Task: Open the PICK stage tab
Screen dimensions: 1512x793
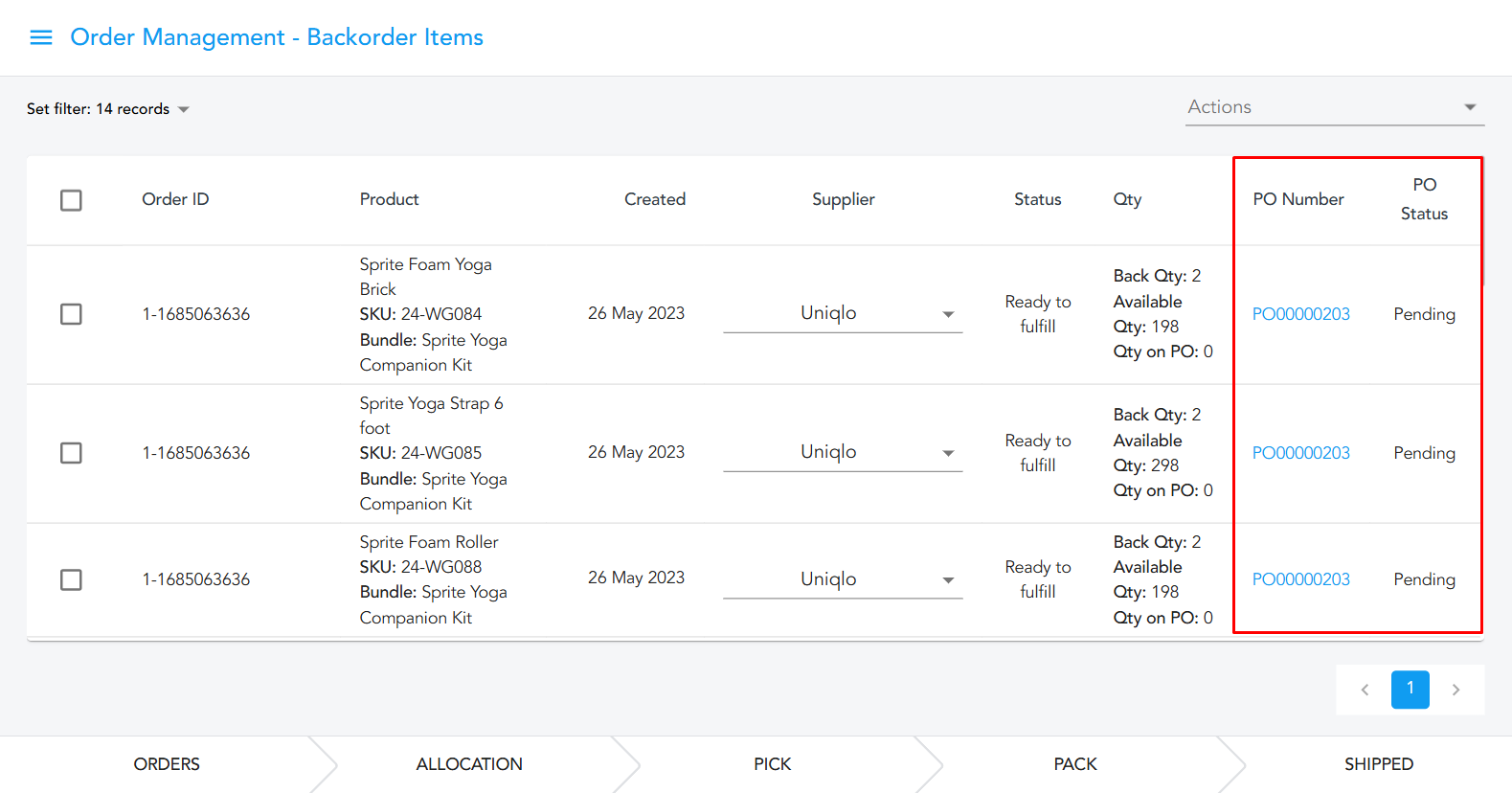Action: point(772,764)
